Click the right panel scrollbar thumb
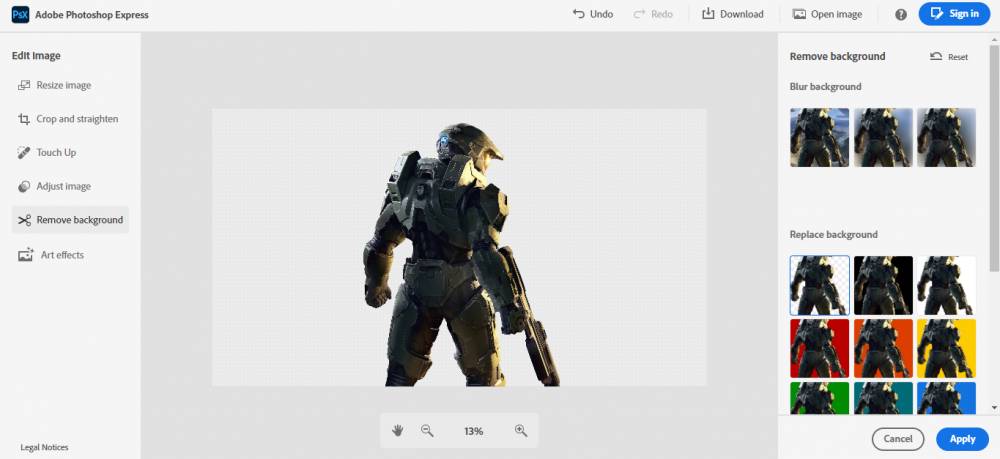Screen dimensions: 1000x459 [x=994, y=156]
